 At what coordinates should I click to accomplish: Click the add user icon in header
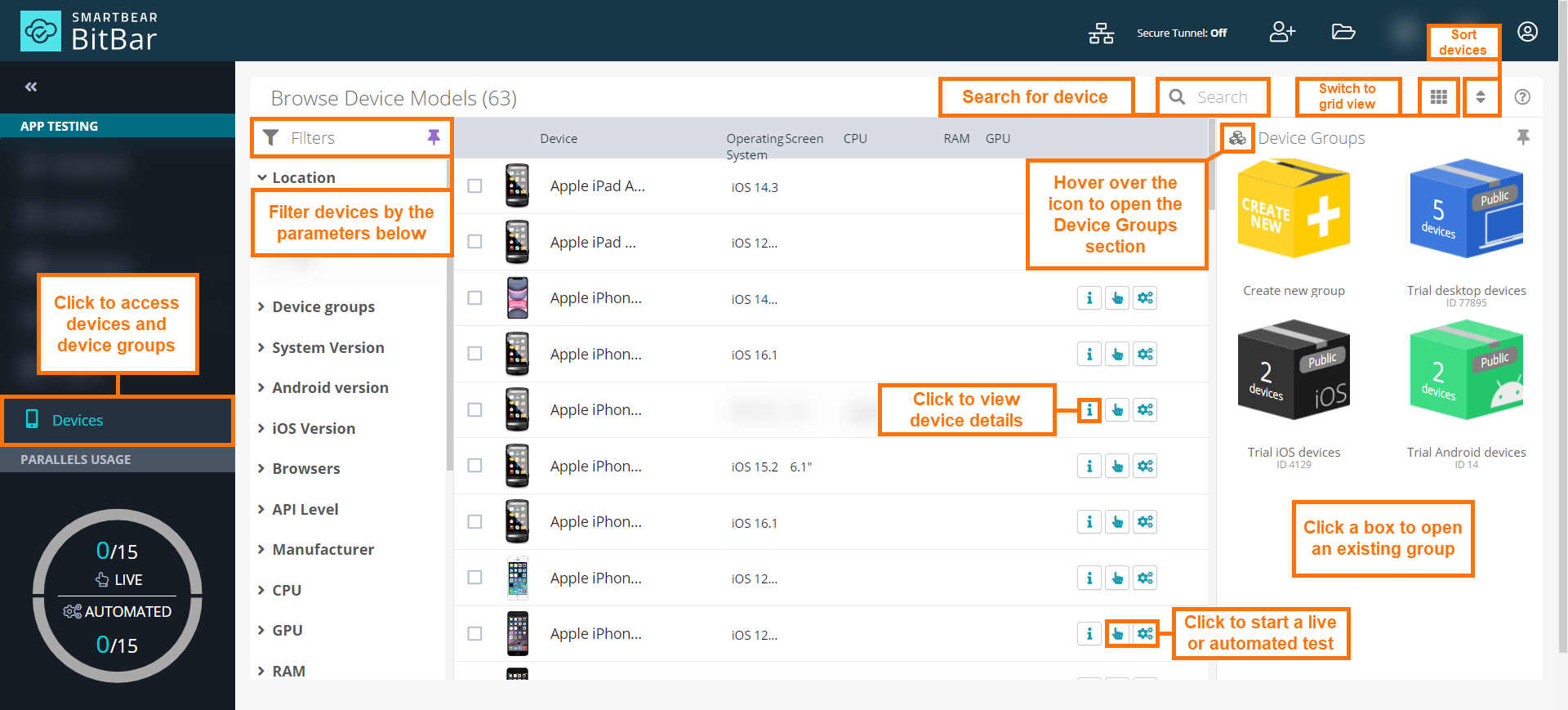click(x=1281, y=33)
